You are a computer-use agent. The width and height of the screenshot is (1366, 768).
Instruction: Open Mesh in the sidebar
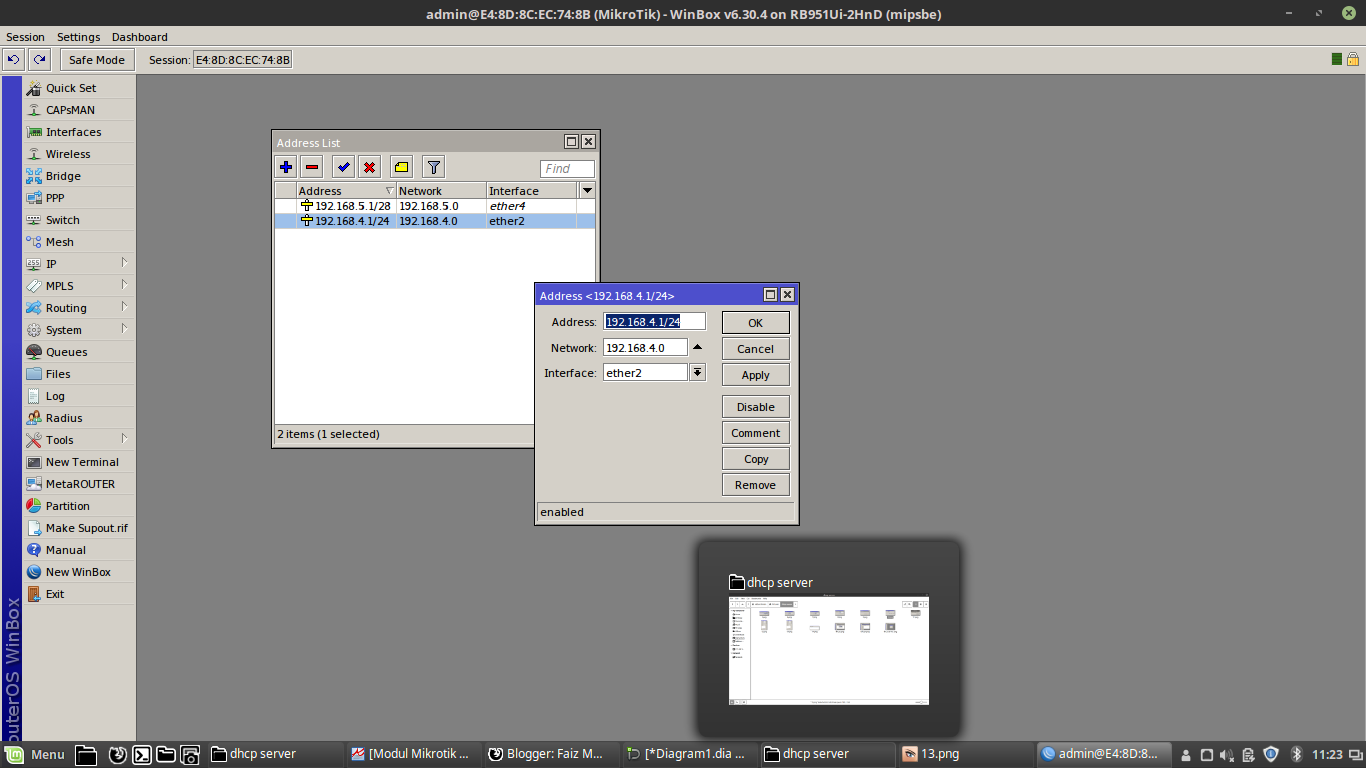(78, 242)
